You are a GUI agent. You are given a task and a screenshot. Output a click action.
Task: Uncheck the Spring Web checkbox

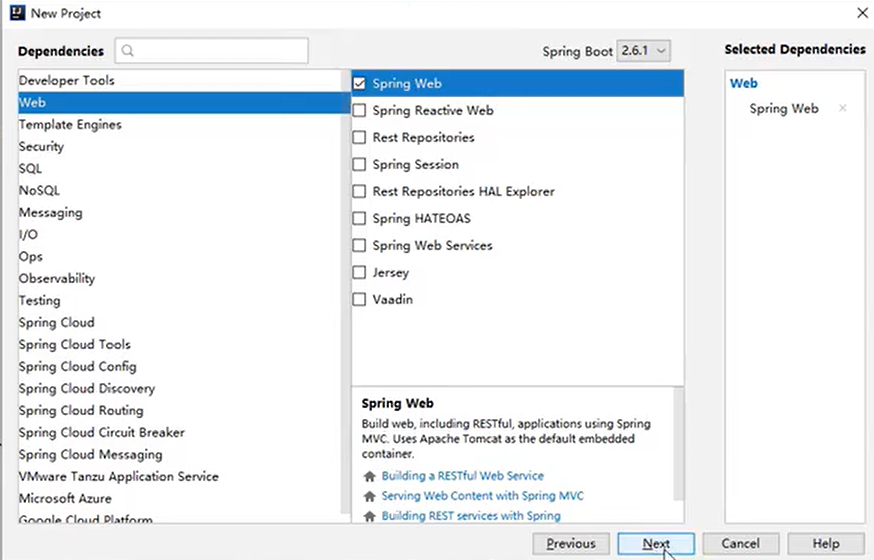360,84
